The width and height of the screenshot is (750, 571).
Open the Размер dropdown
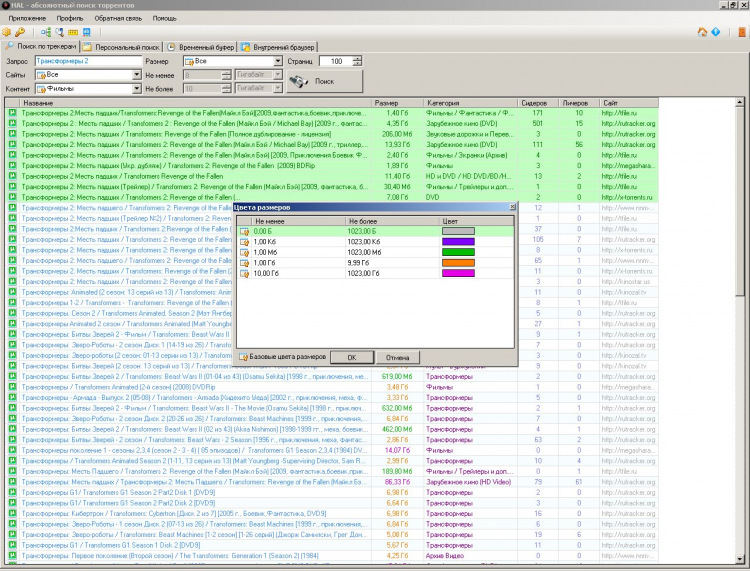(278, 61)
